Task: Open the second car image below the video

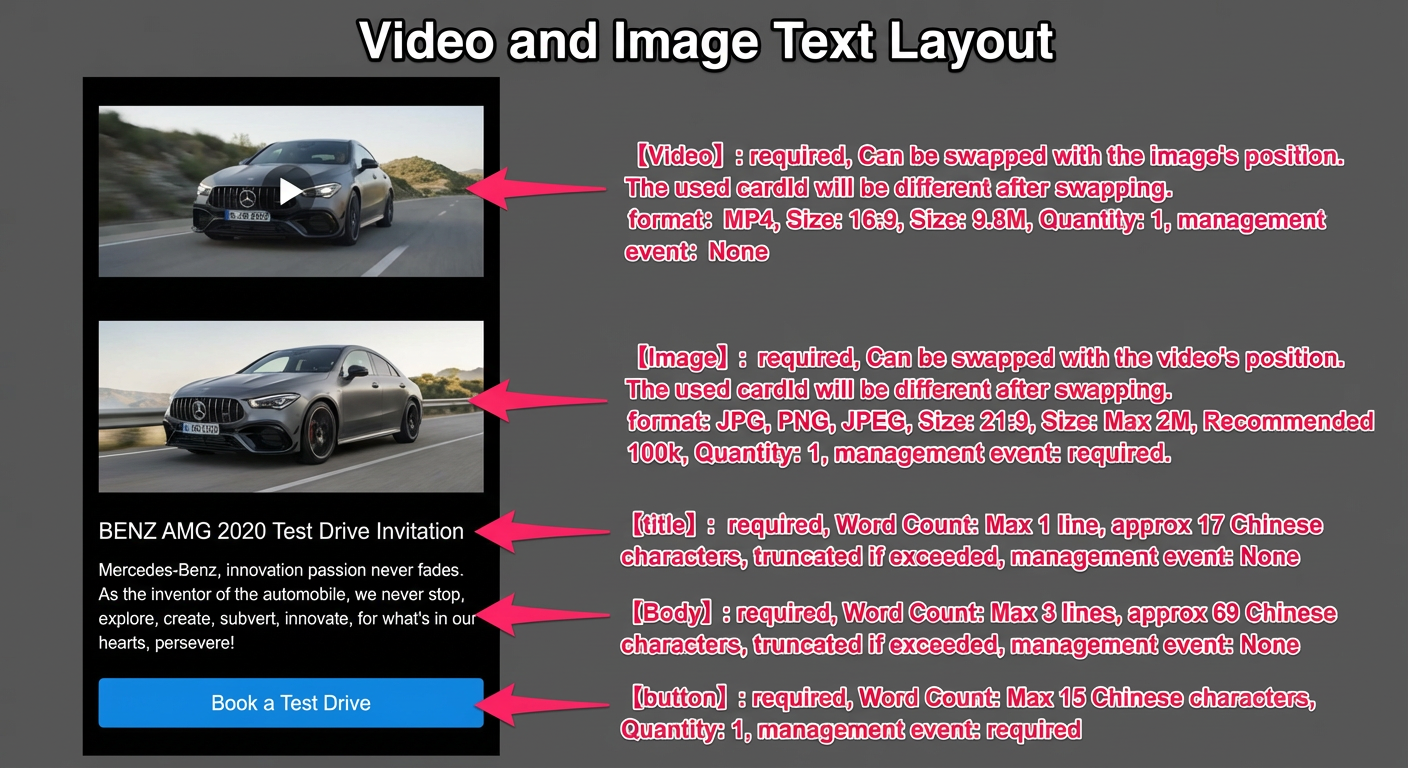Action: [x=290, y=406]
